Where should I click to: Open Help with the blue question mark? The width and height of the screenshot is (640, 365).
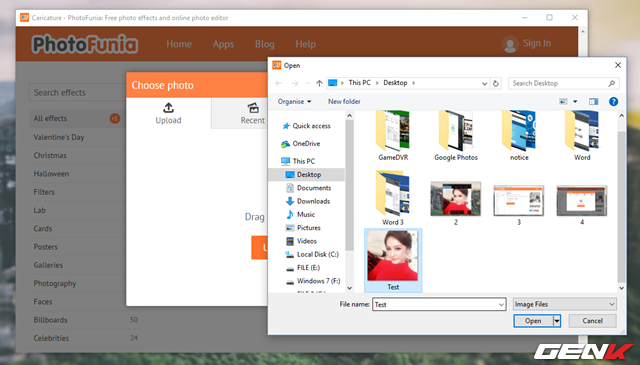(613, 102)
